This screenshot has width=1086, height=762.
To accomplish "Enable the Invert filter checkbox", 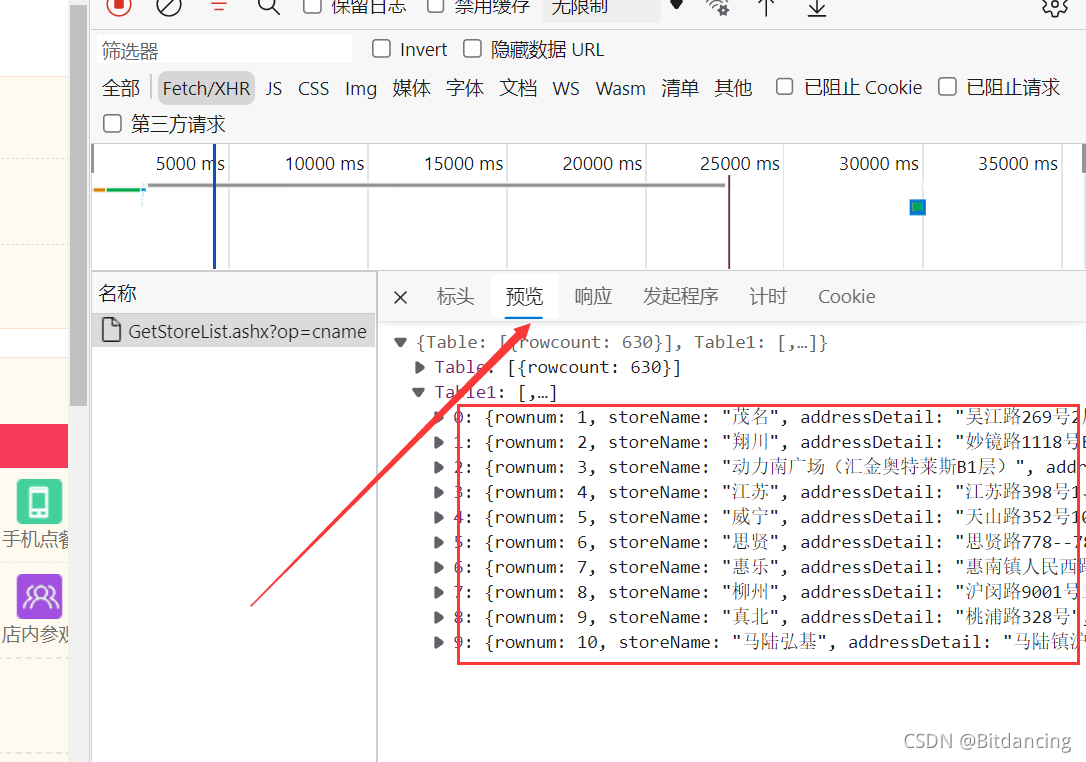I will tap(381, 49).
